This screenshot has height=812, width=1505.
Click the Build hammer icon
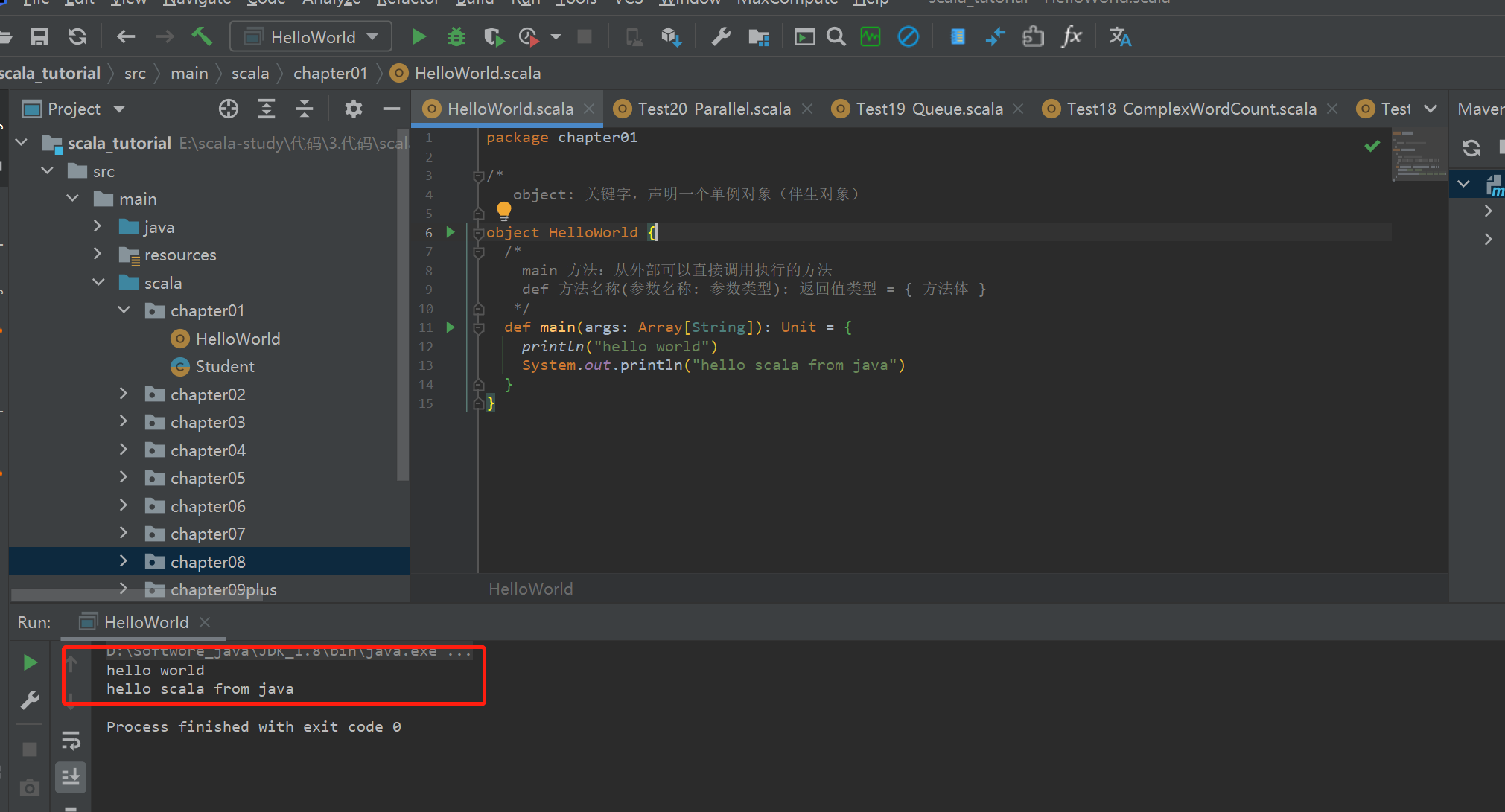pyautogui.click(x=202, y=36)
